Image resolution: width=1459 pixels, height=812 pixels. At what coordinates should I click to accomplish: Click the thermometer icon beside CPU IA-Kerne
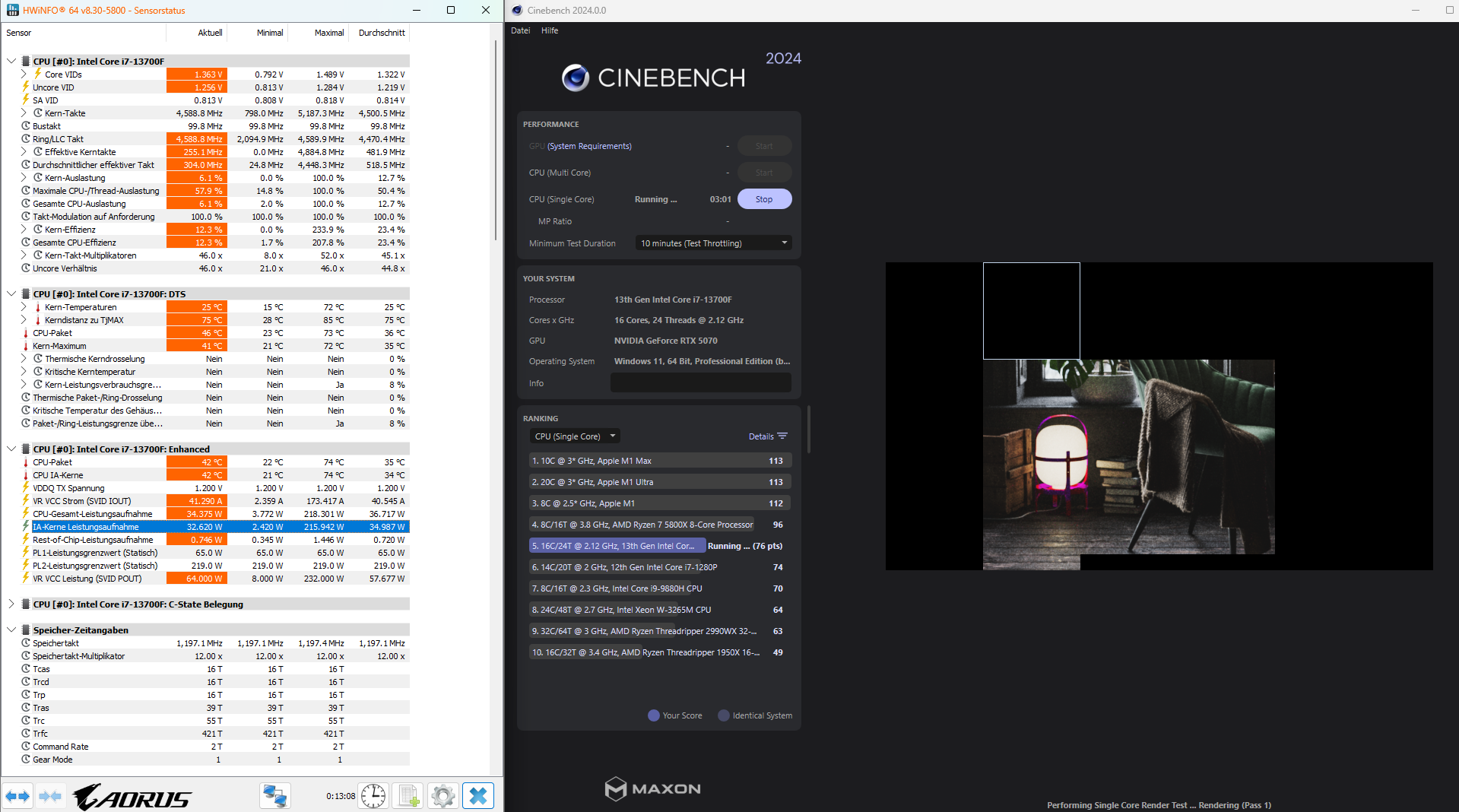coord(26,475)
